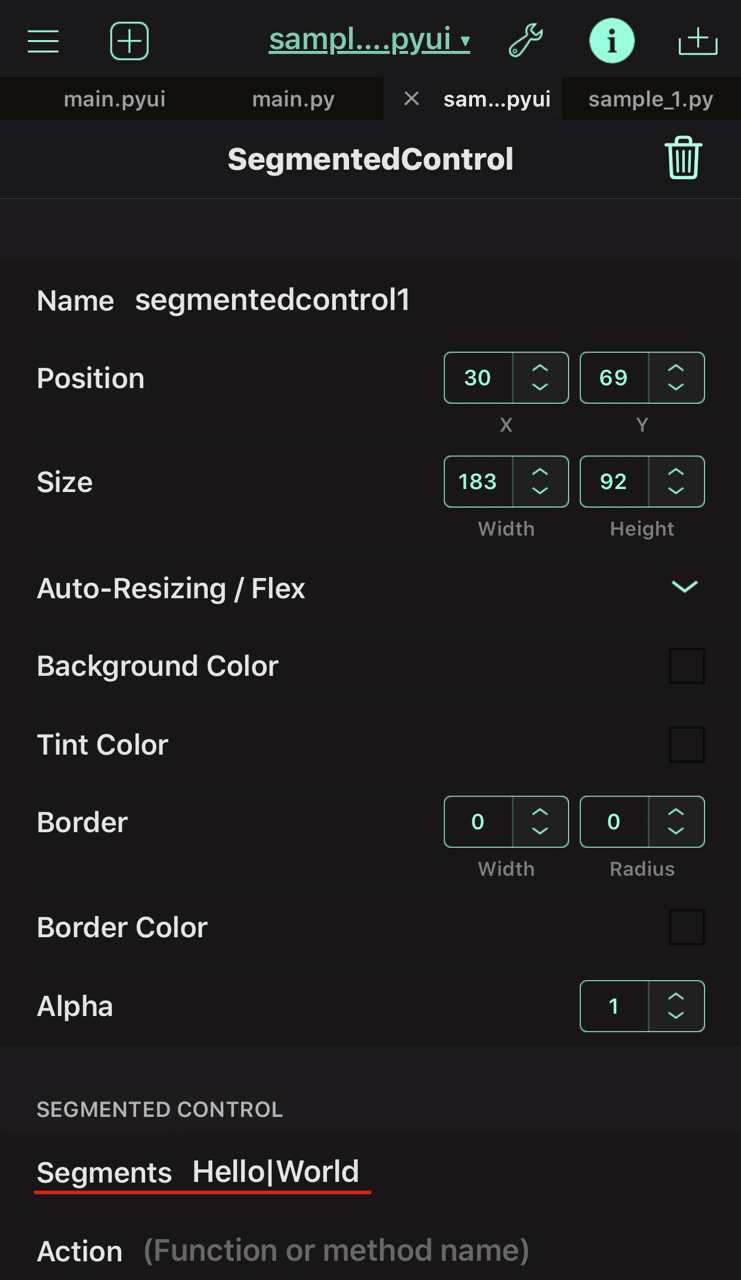The height and width of the screenshot is (1280, 741).
Task: Tap the add new element plus icon
Action: point(129,41)
